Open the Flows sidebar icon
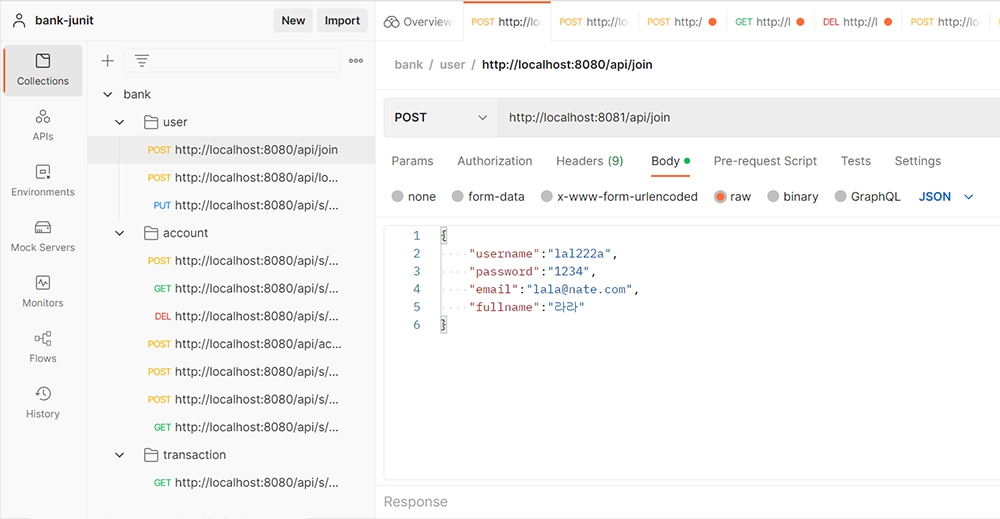1000x519 pixels. (x=43, y=347)
